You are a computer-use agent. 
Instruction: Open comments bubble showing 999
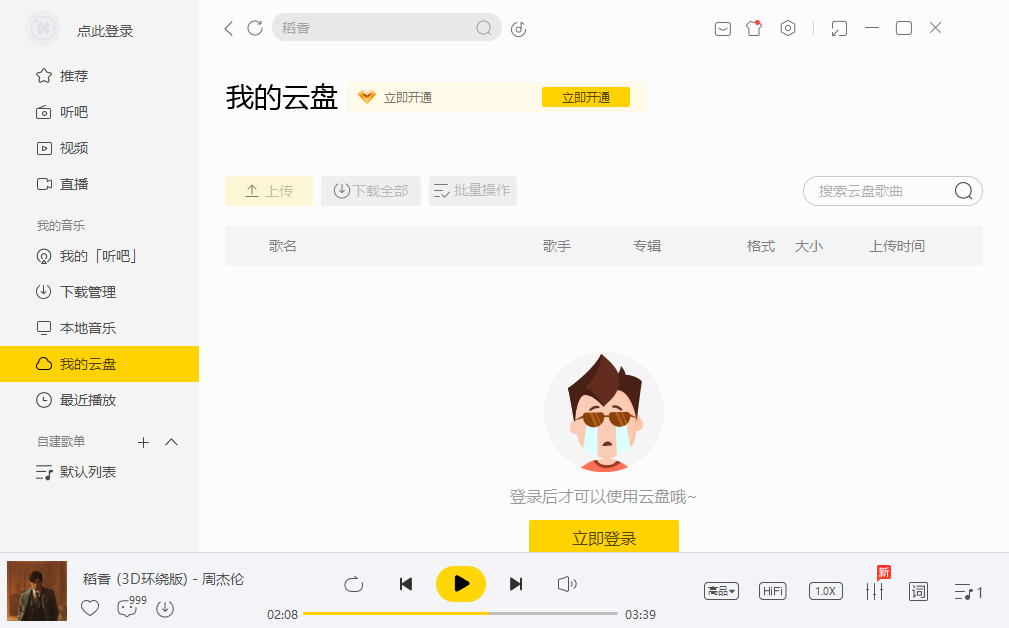point(131,606)
